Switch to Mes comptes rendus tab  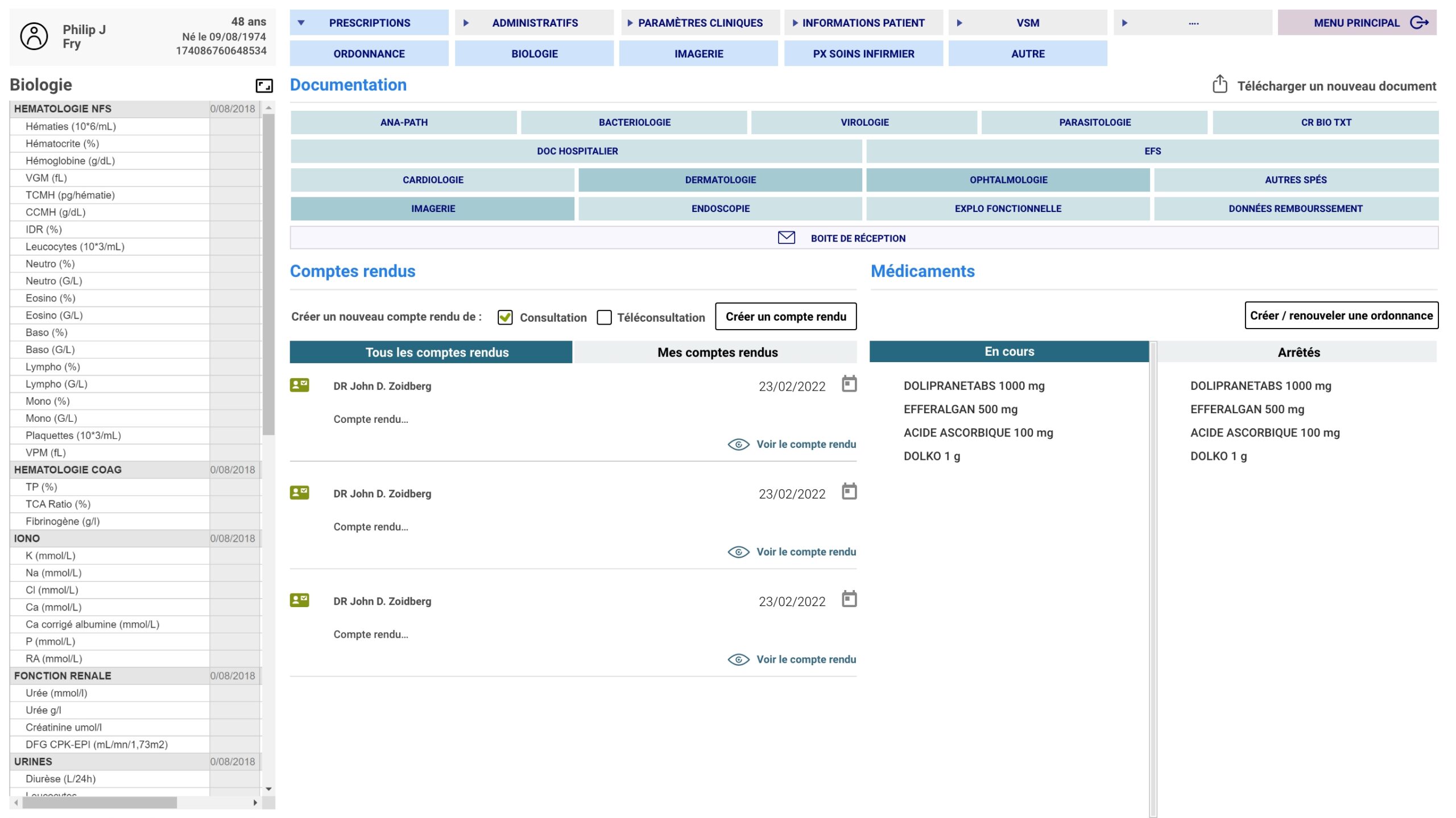coord(717,352)
